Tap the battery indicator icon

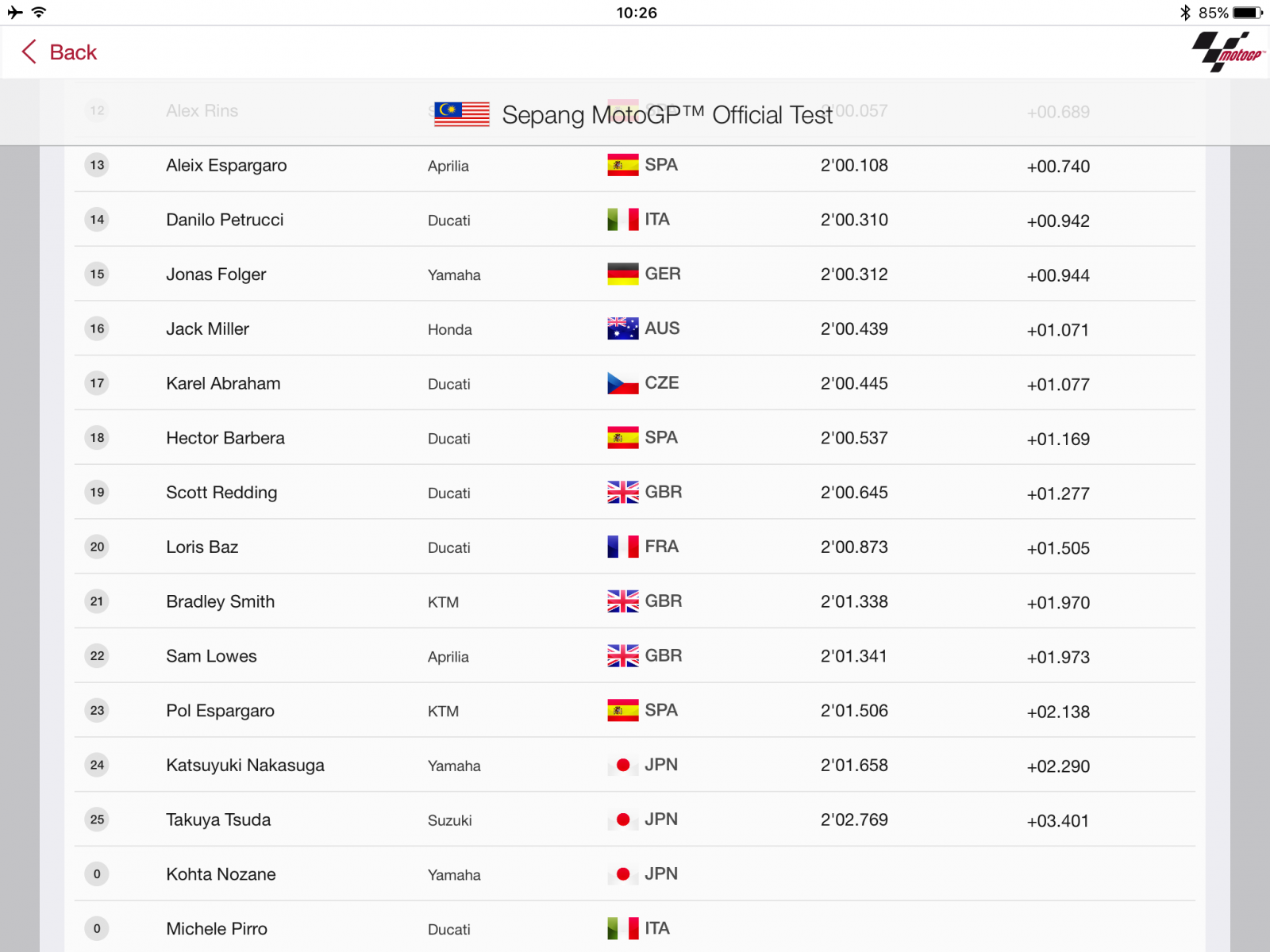click(1247, 13)
